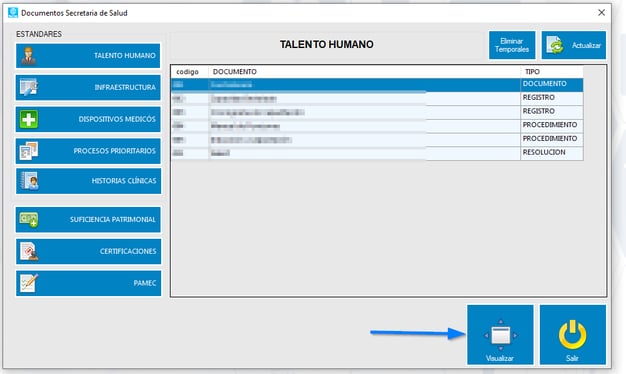
Task: Close the Documentos Secretaria de Salud window
Action: [601, 13]
